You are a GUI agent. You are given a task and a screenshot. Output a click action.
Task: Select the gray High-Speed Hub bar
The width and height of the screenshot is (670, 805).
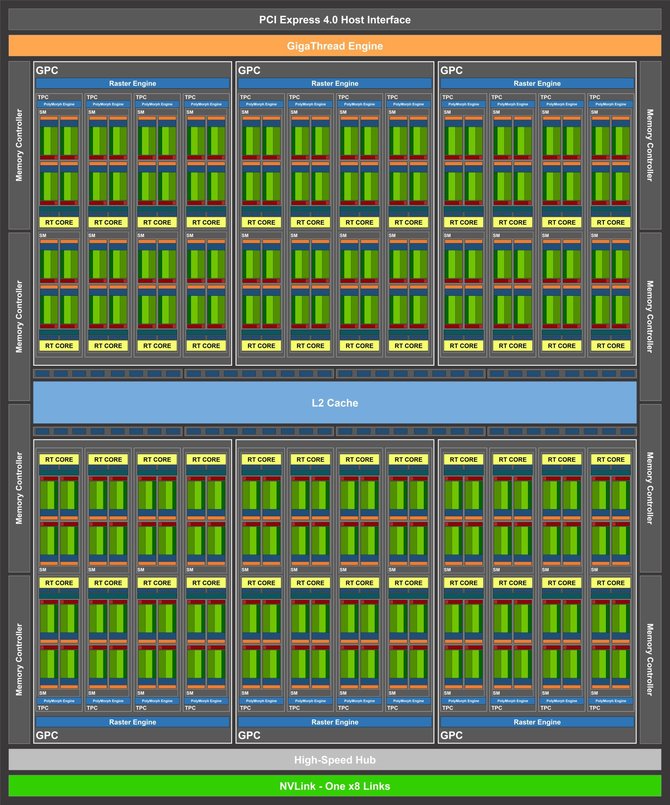335,759
